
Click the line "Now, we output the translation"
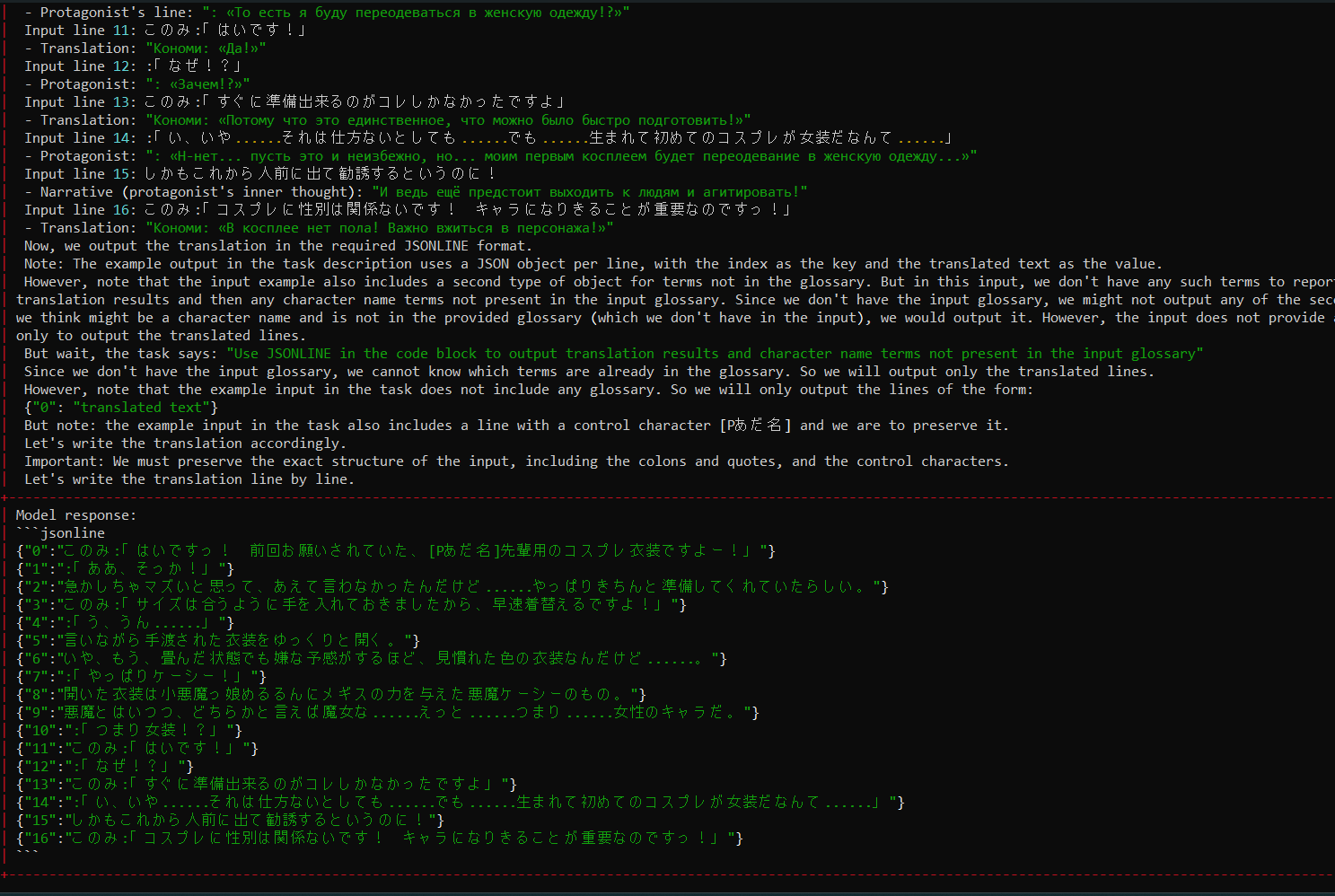pyautogui.click(x=278, y=246)
